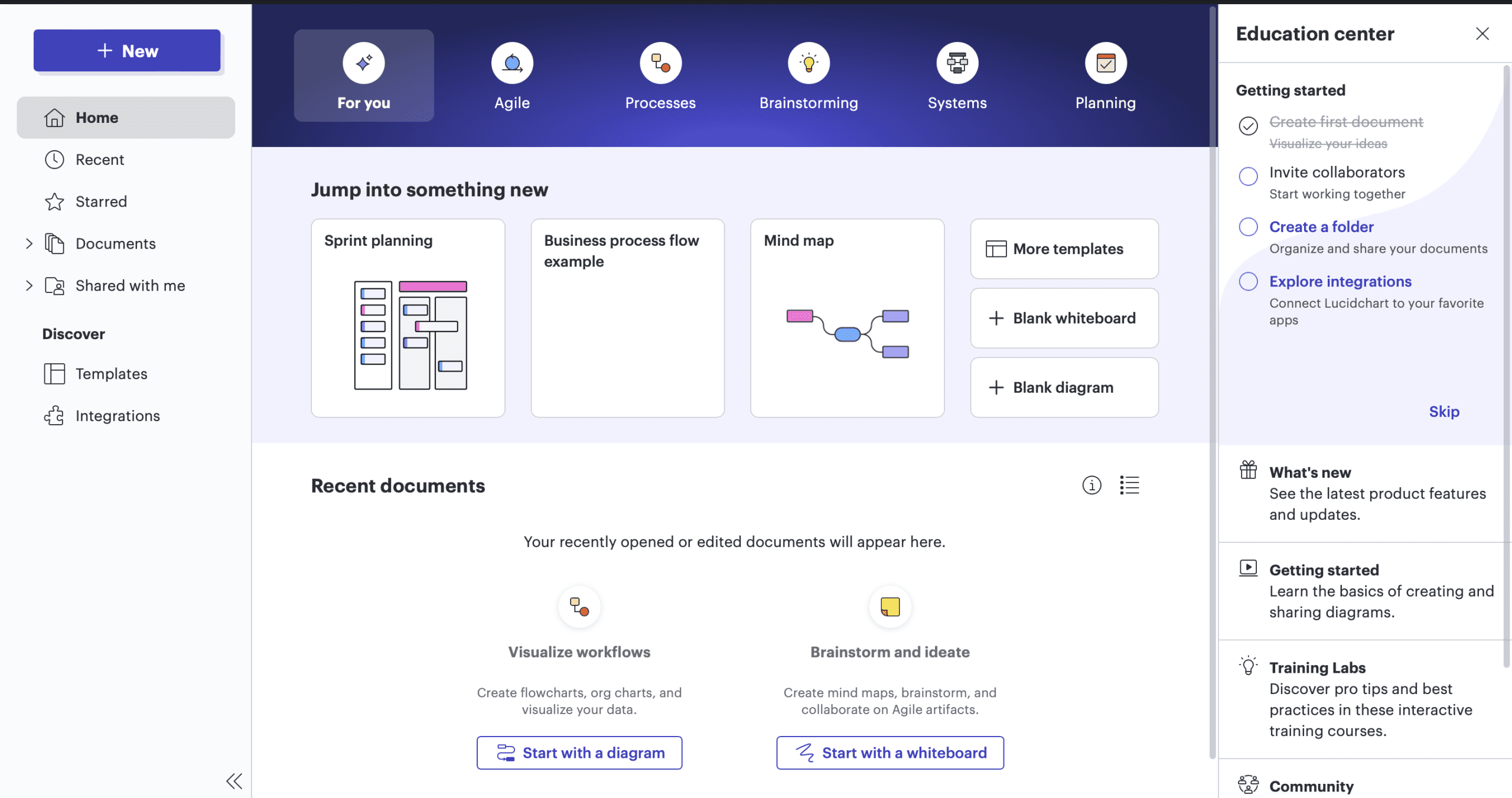This screenshot has height=798, width=1512.
Task: Click the Skip link
Action: [x=1443, y=412]
